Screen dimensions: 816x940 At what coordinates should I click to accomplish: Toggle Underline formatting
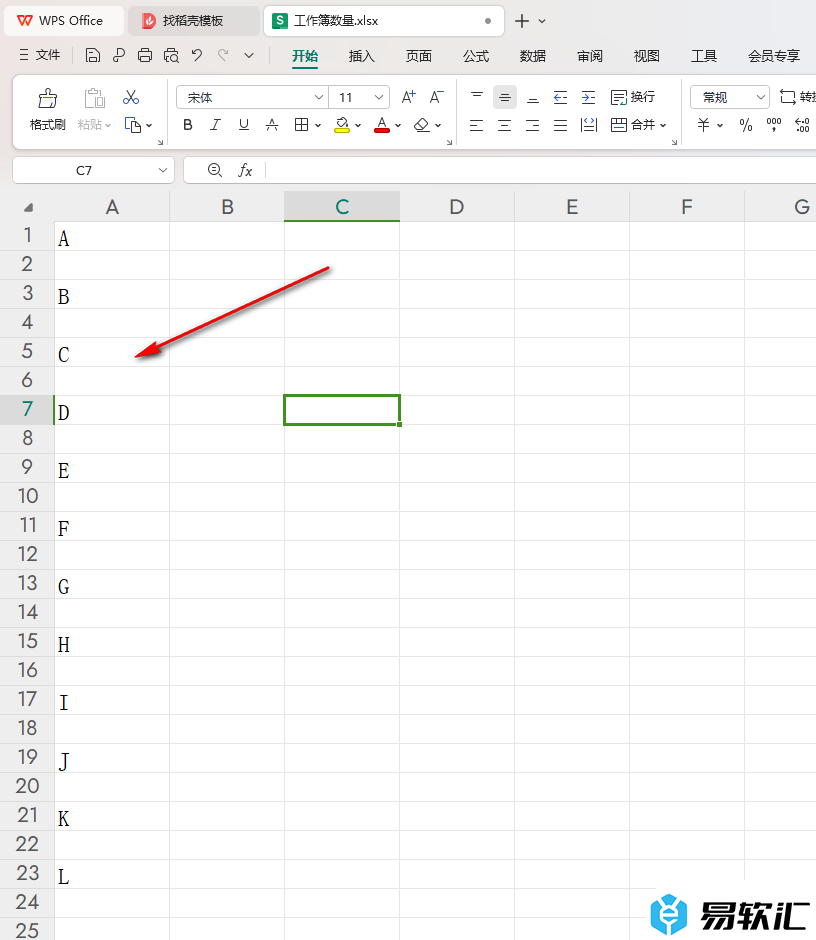coord(243,125)
